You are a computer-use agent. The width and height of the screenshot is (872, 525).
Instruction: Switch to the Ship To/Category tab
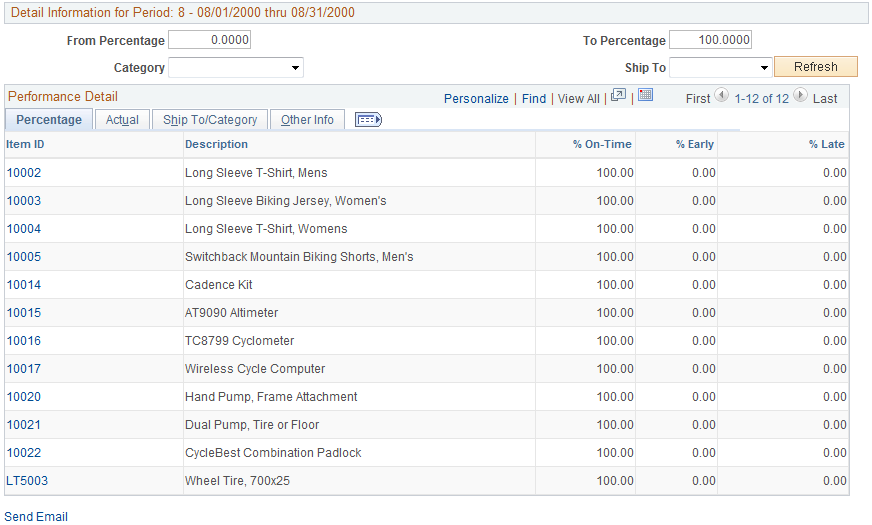[210, 120]
